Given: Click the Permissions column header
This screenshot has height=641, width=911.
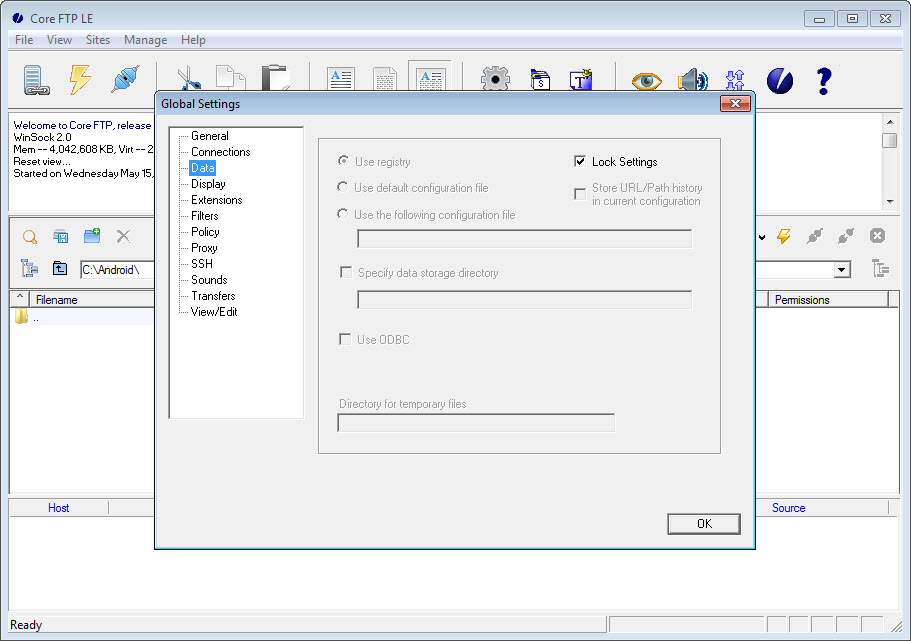Looking at the screenshot, I should tap(828, 299).
